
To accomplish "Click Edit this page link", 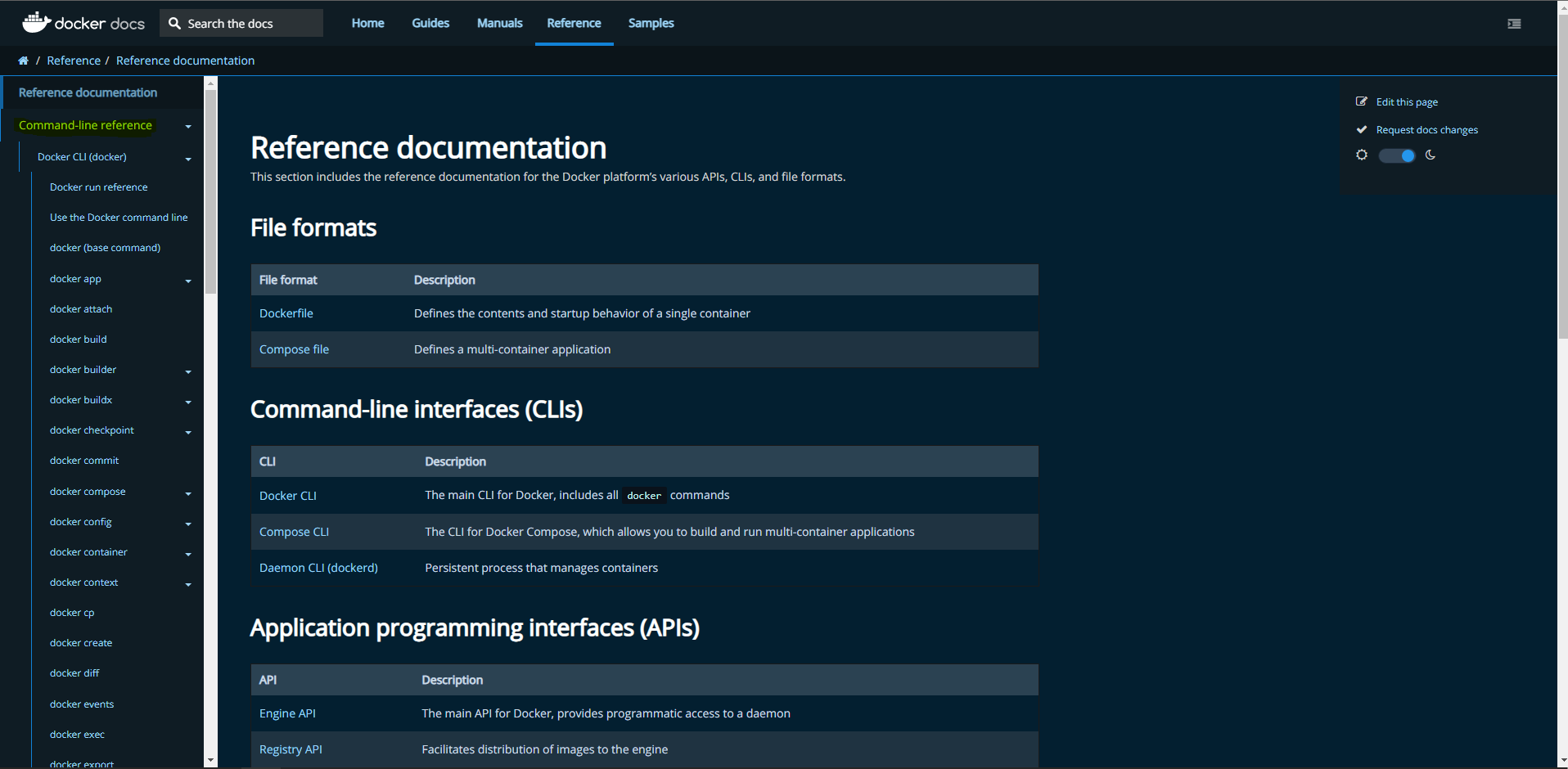I will tap(1407, 102).
